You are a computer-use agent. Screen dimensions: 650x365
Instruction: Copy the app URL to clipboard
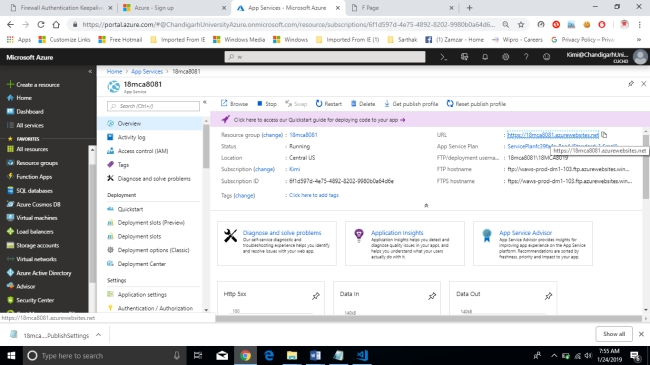pyautogui.click(x=604, y=135)
